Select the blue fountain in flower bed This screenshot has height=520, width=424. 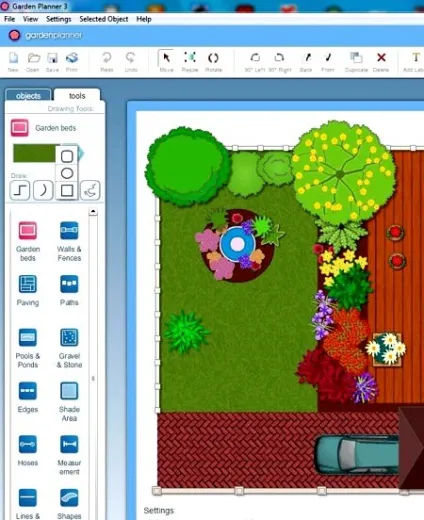point(237,244)
